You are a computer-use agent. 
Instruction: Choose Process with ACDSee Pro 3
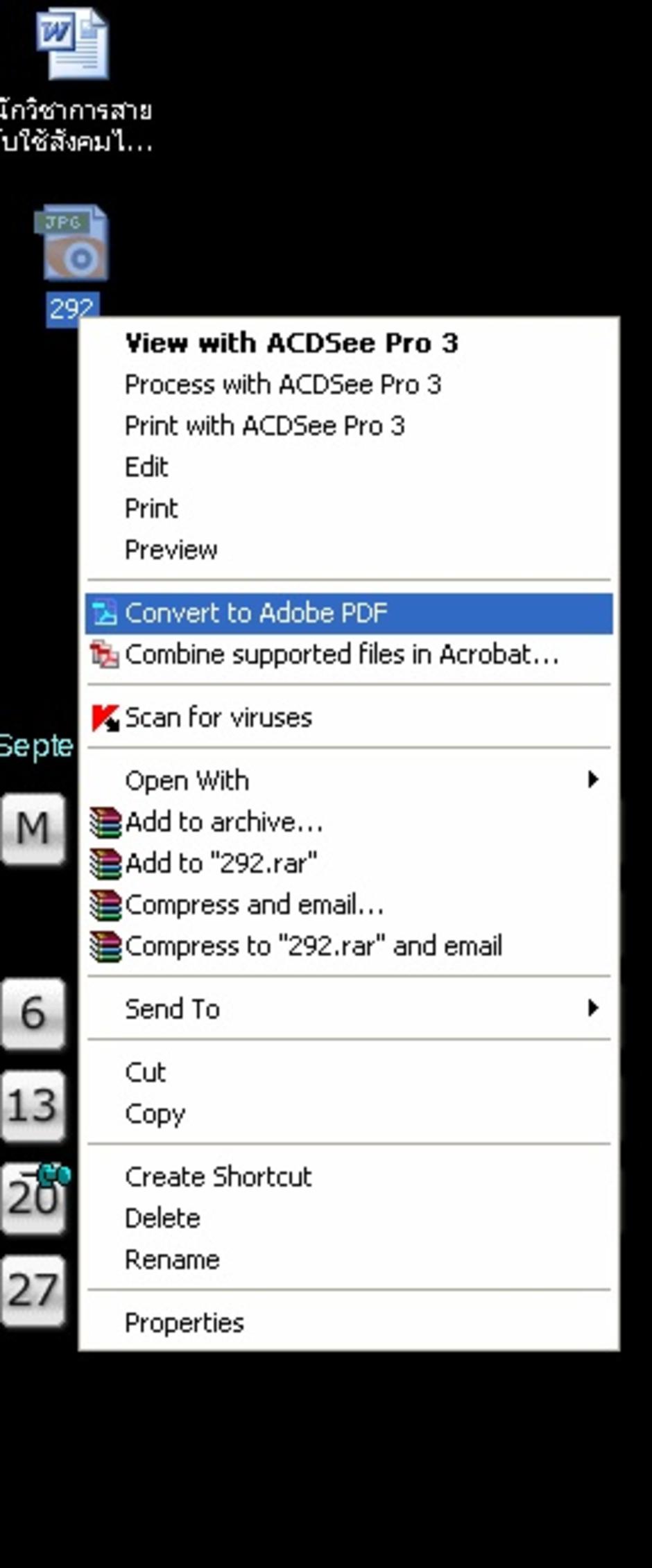[x=283, y=385]
